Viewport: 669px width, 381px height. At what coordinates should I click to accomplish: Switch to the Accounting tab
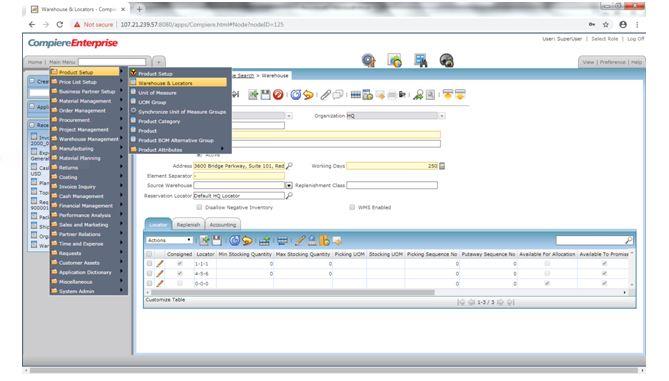(223, 225)
